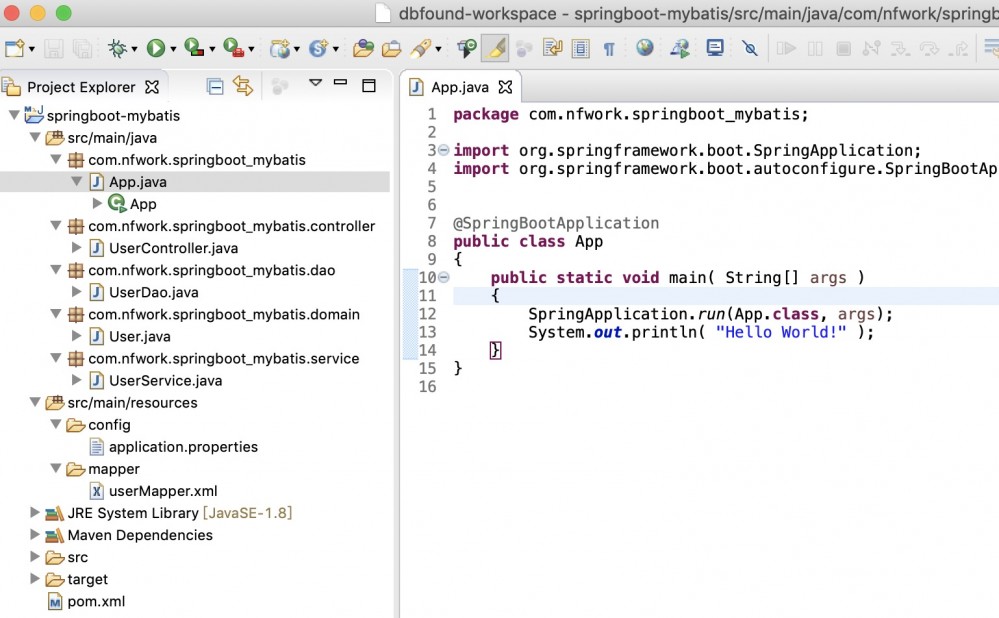
Task: Select pom.xml in the project tree
Action: (x=95, y=601)
